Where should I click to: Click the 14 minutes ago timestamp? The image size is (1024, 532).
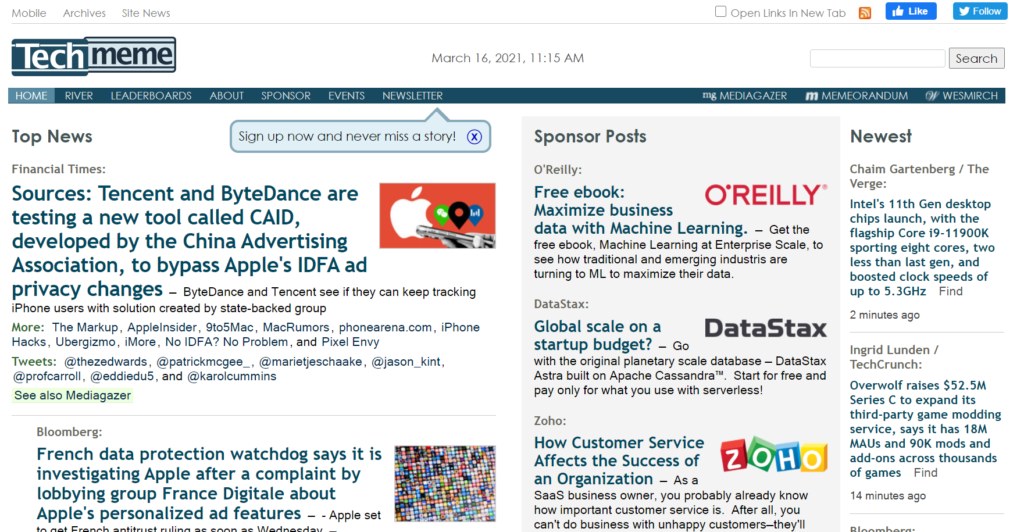tap(888, 496)
